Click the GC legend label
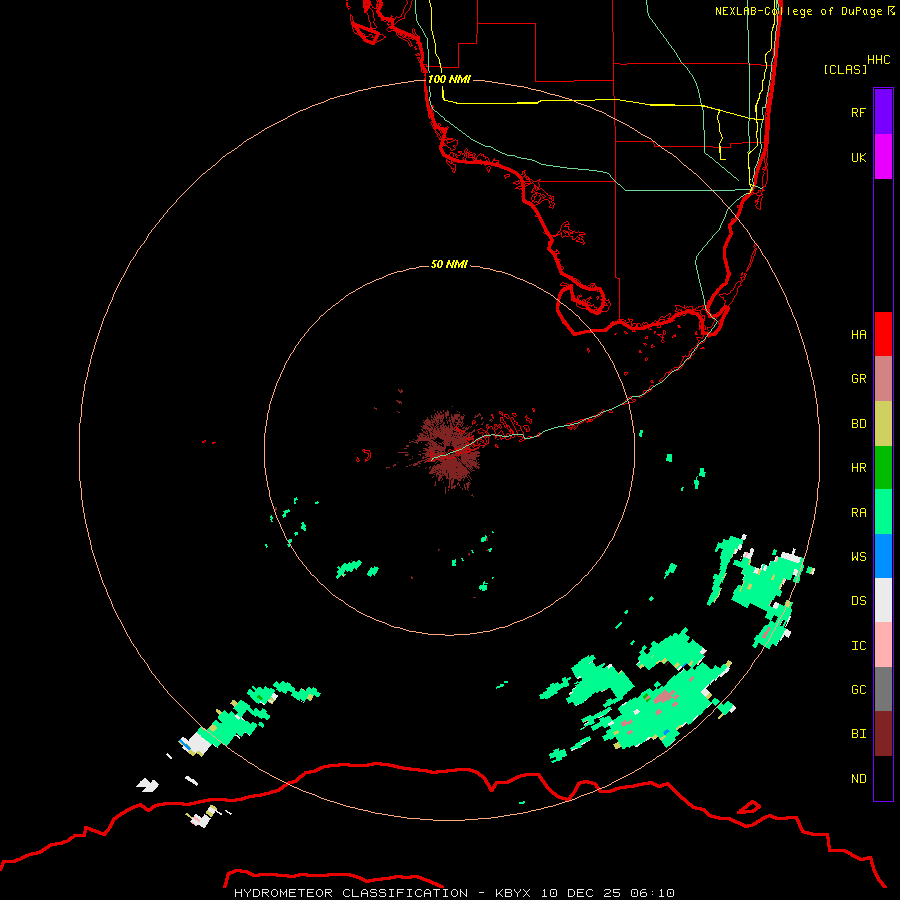Viewport: 900px width, 900px height. pyautogui.click(x=858, y=690)
